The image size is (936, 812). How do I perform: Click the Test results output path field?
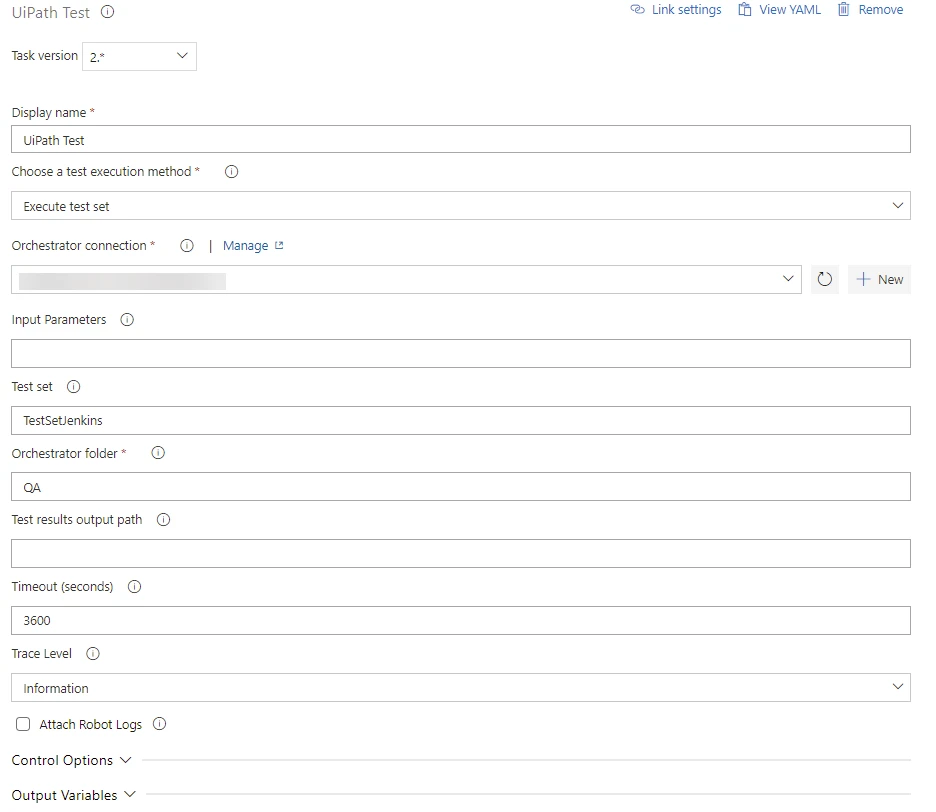coord(461,553)
